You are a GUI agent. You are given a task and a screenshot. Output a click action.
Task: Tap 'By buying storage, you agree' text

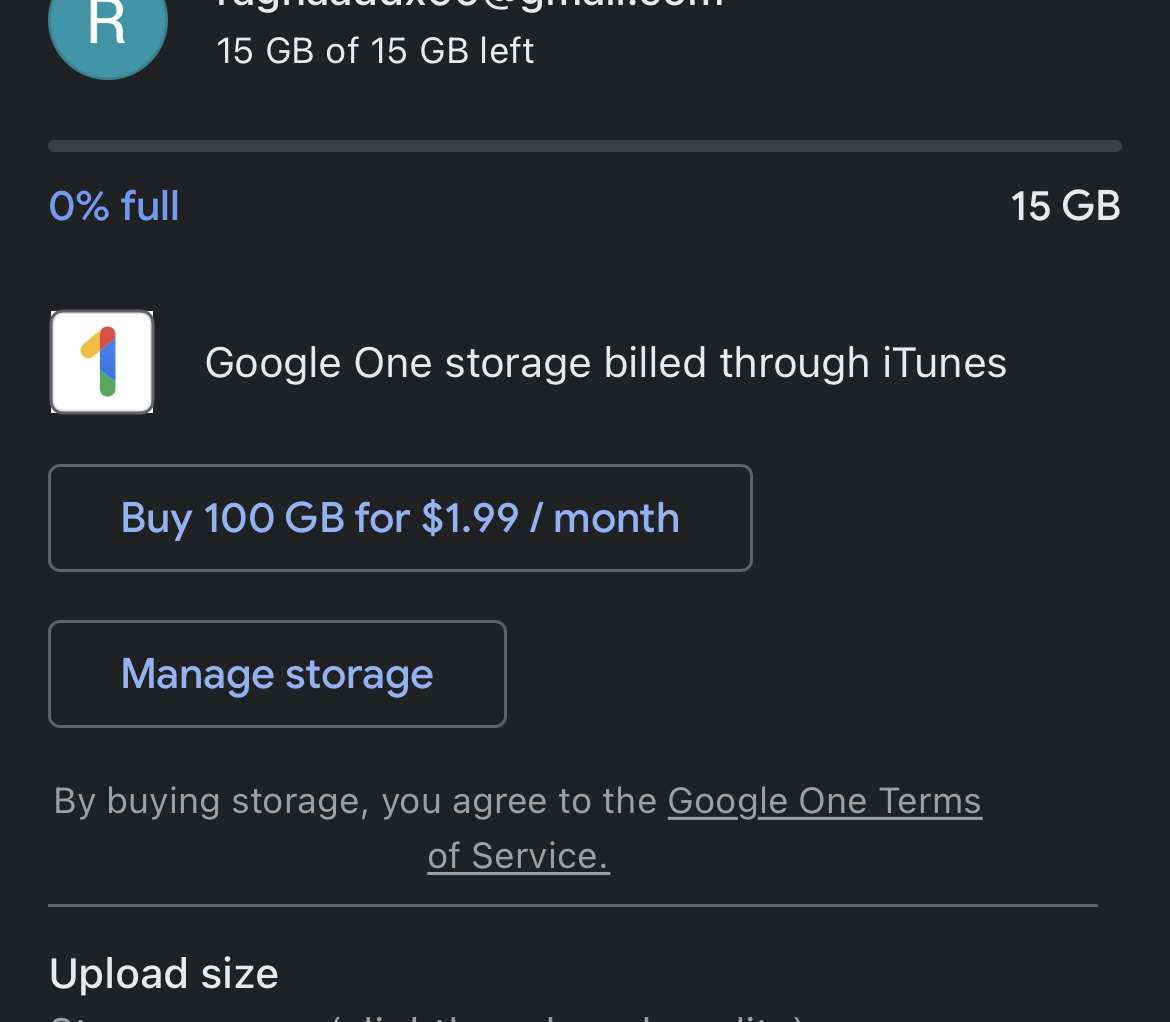[355, 801]
